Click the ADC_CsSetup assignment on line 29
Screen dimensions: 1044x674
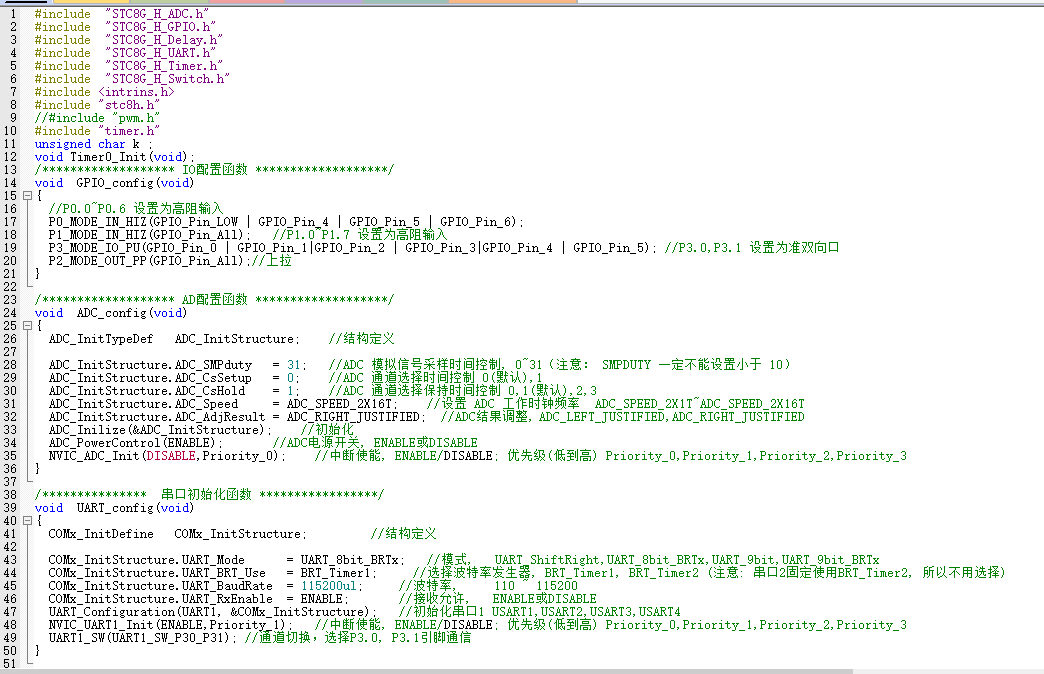point(174,378)
